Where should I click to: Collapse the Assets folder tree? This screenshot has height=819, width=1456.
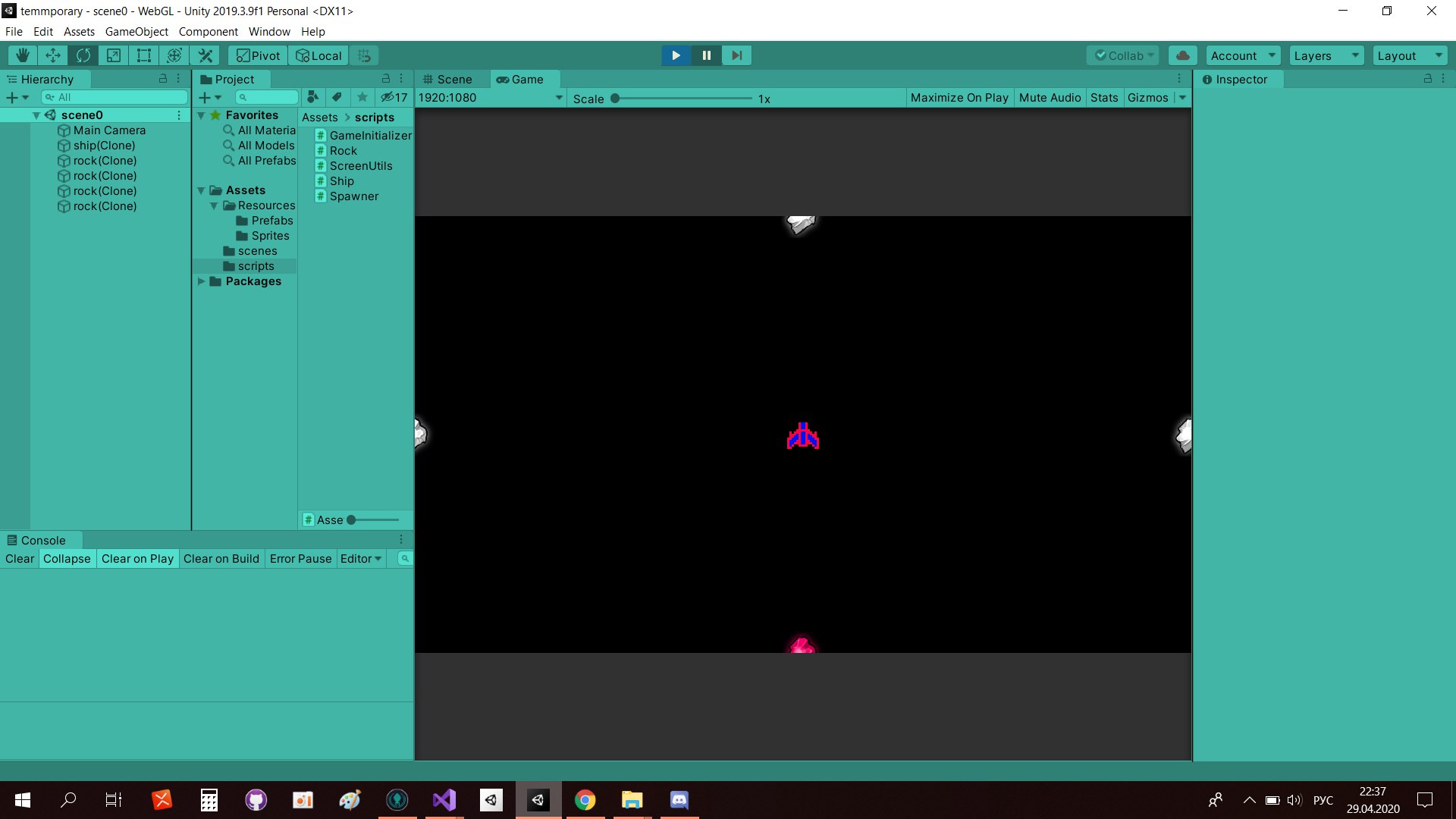tap(201, 190)
